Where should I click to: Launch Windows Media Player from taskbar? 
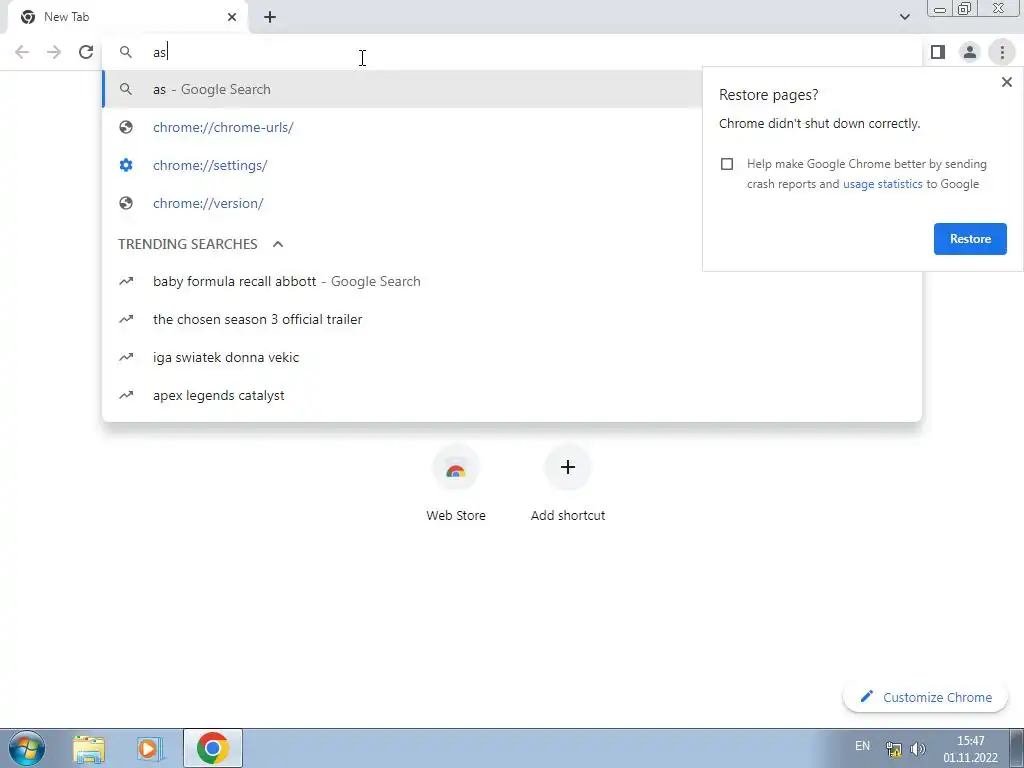coord(150,748)
